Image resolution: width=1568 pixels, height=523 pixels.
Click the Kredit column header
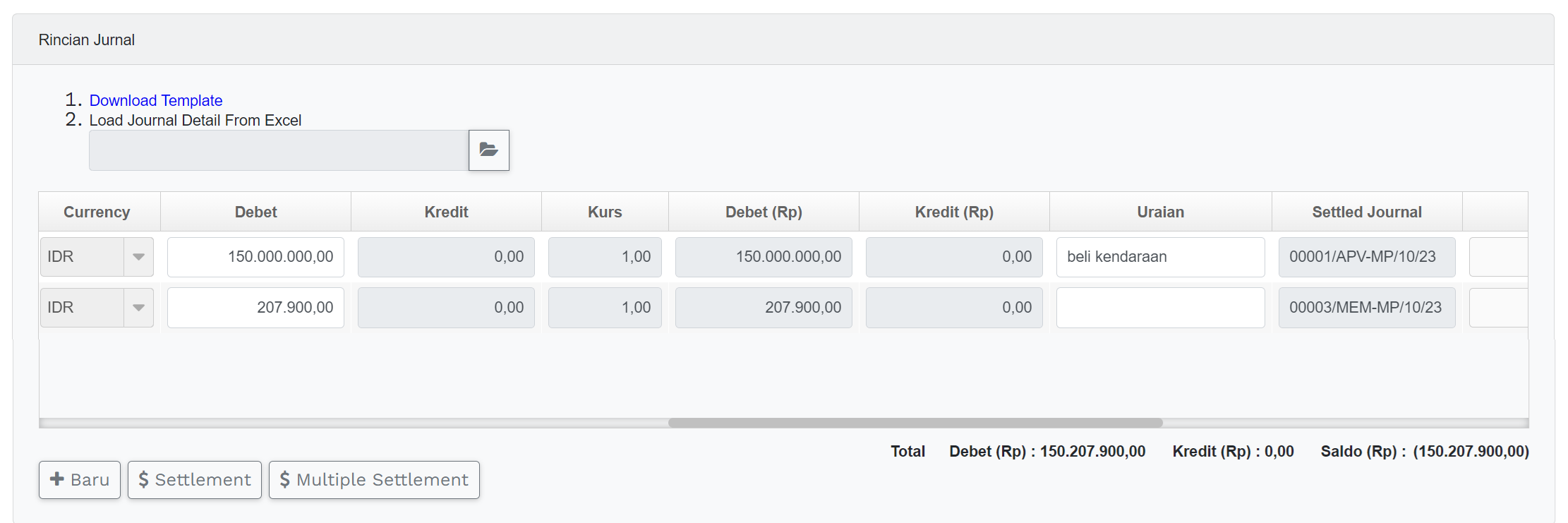(x=446, y=212)
